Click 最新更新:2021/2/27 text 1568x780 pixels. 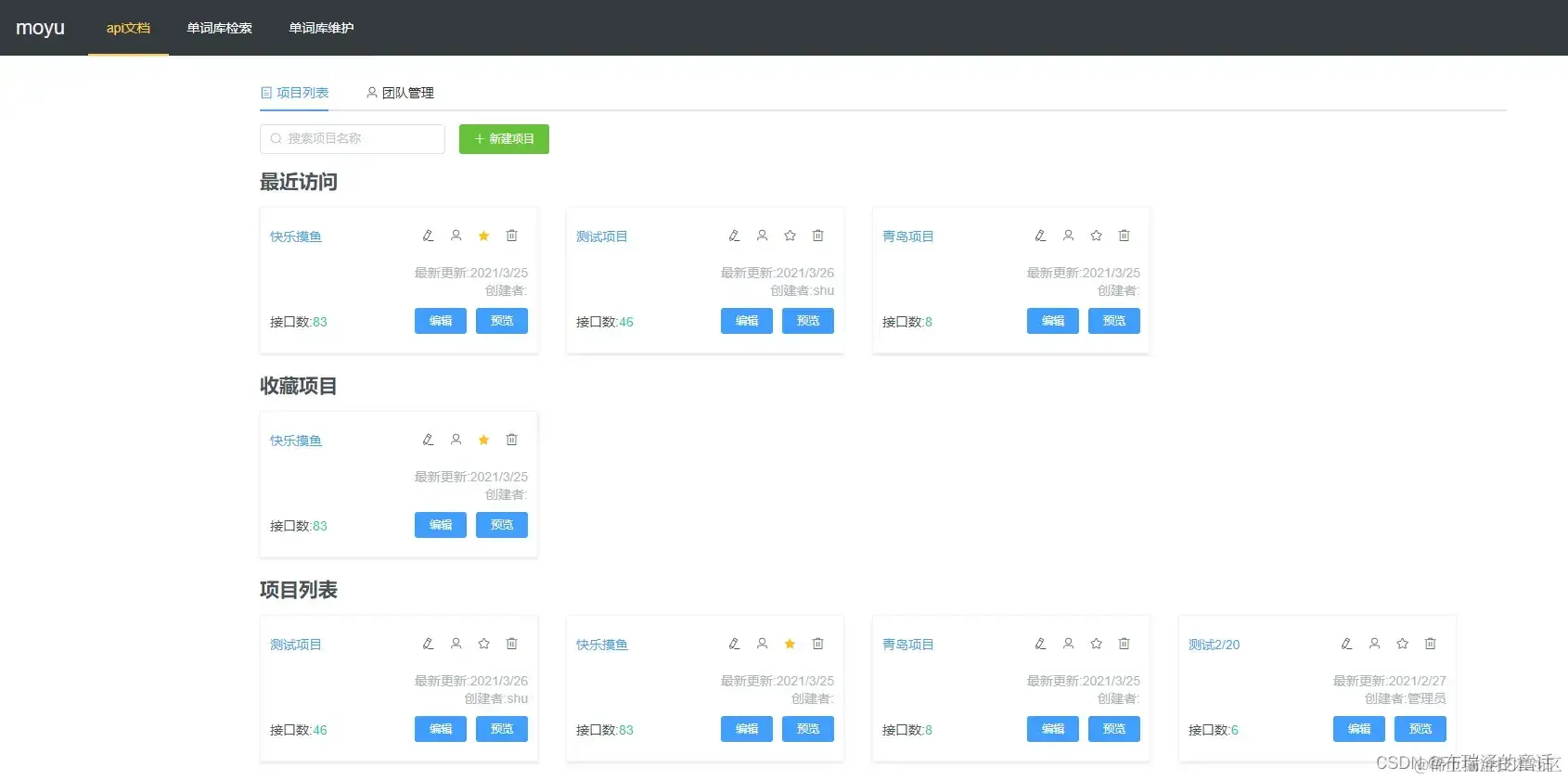pyautogui.click(x=1390, y=681)
